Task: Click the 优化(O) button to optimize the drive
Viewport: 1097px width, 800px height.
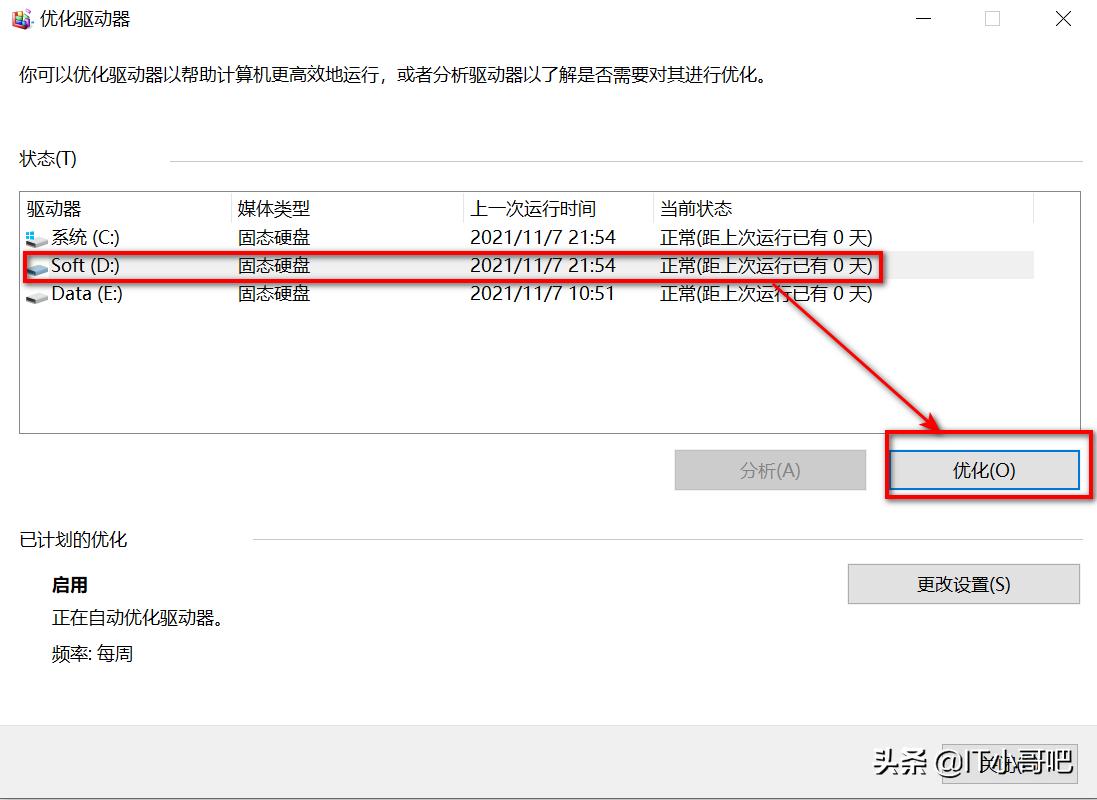Action: (983, 469)
